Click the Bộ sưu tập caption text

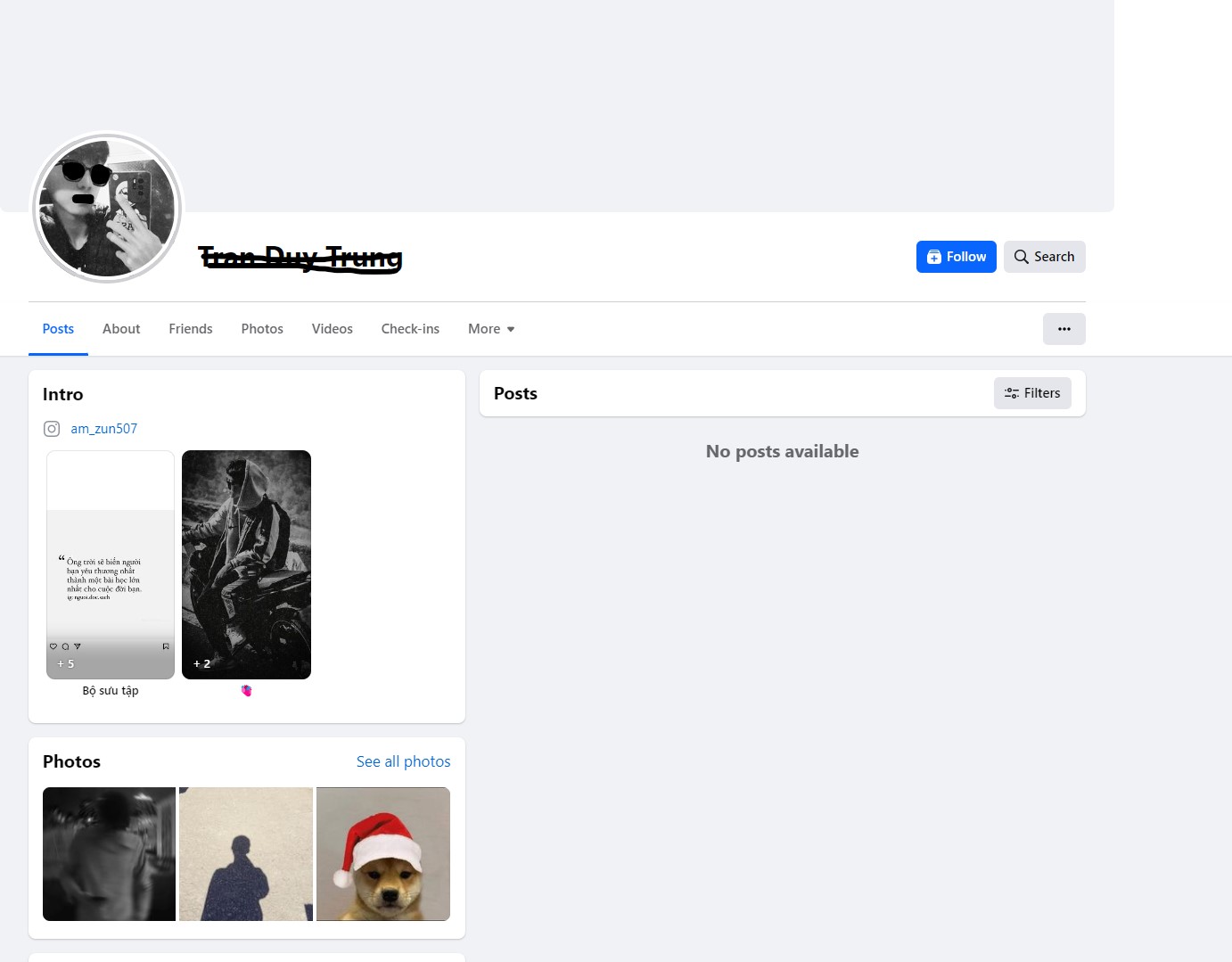(111, 691)
